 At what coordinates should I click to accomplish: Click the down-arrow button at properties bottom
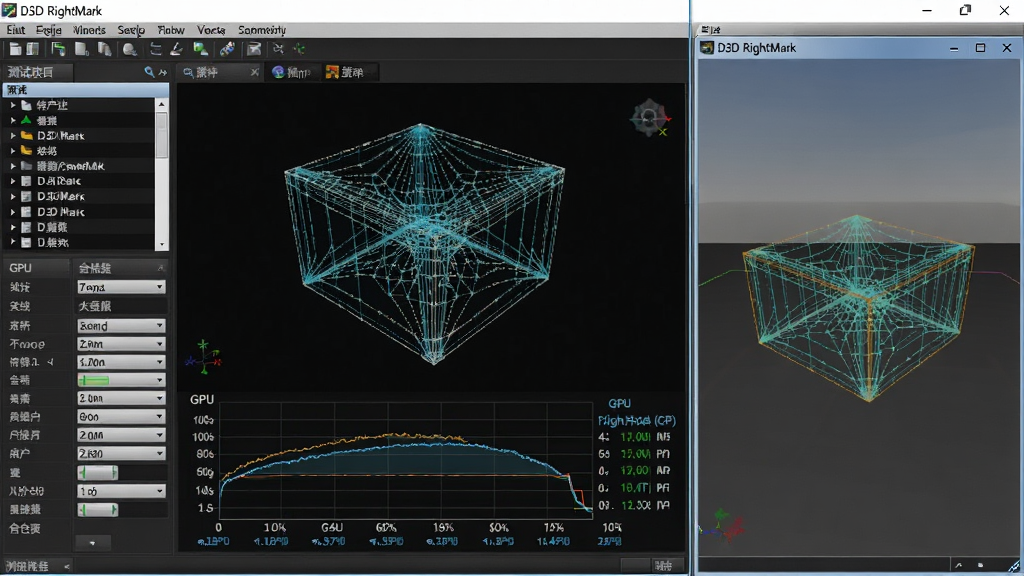tap(92, 543)
